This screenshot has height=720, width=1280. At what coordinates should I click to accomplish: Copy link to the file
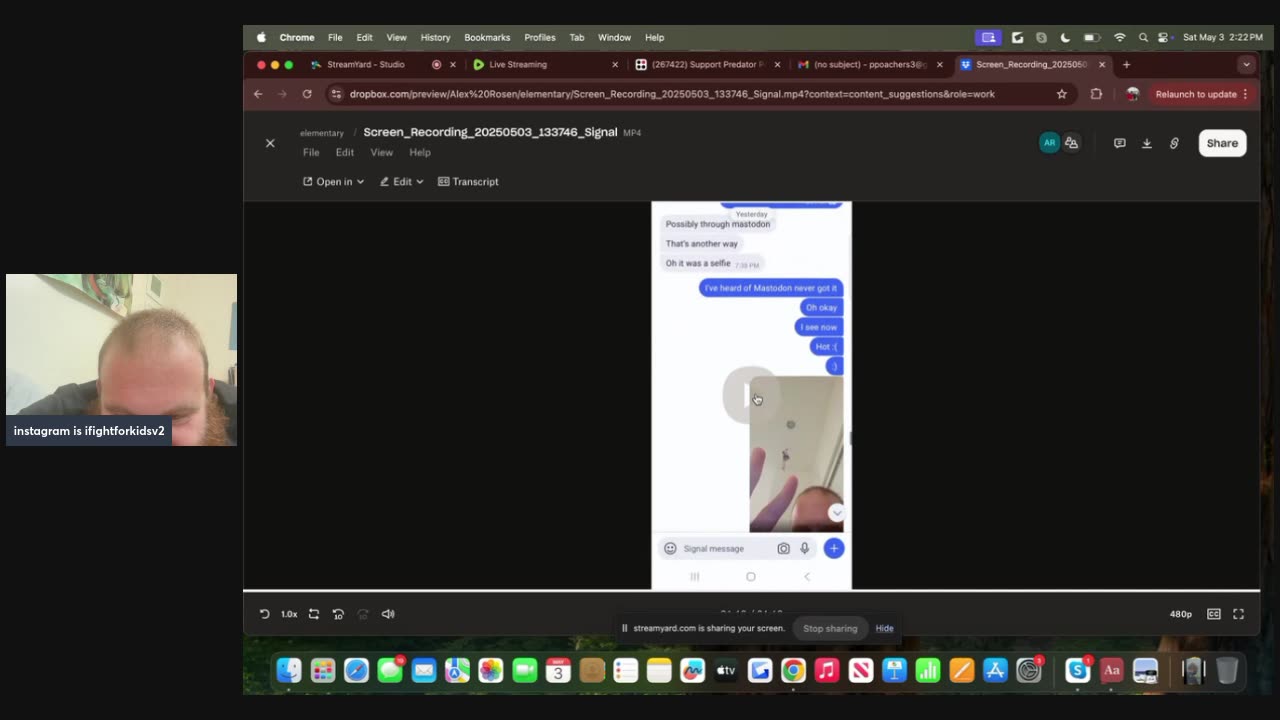[1174, 143]
